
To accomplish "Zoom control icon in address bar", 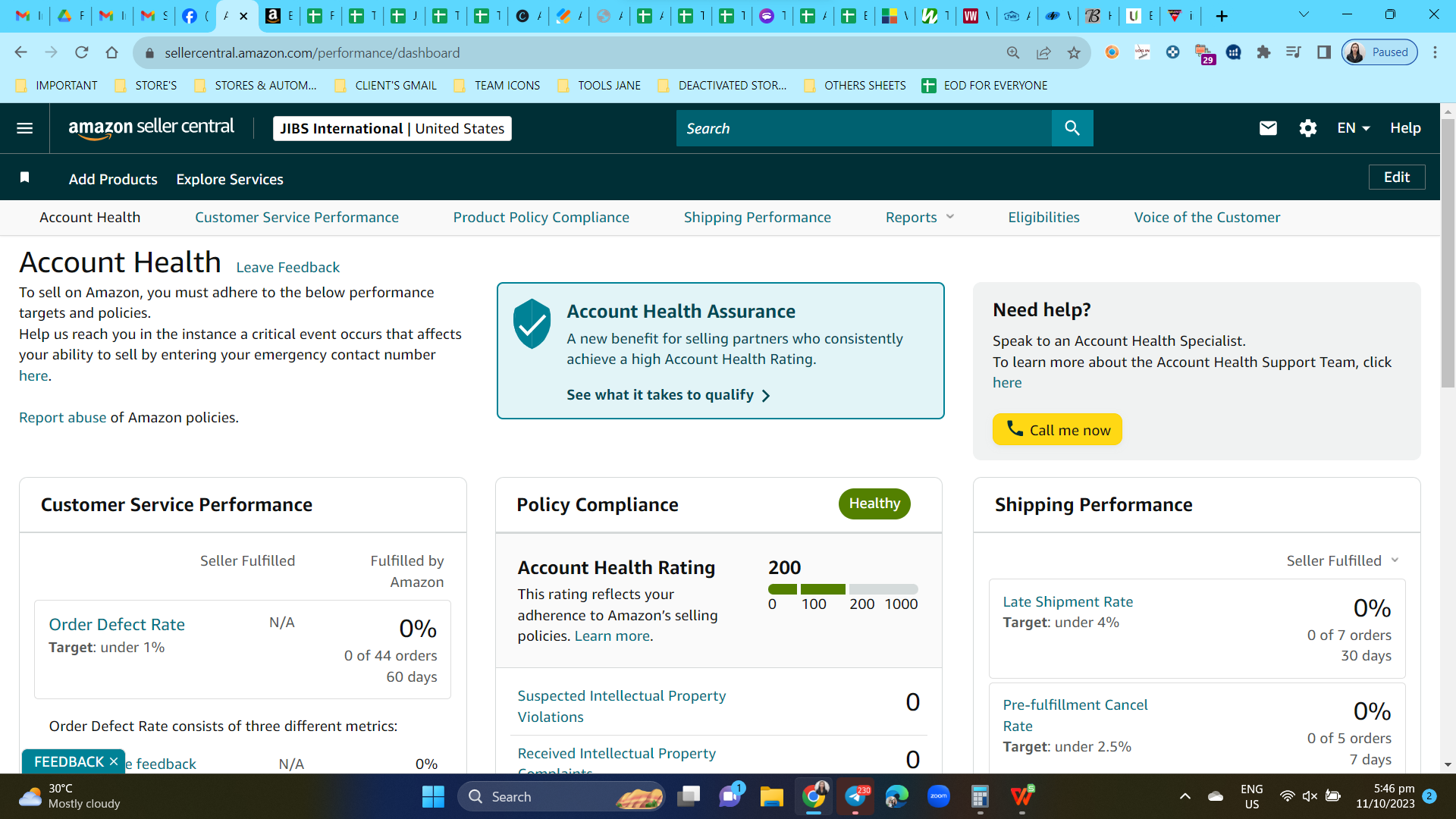I will pyautogui.click(x=1013, y=52).
